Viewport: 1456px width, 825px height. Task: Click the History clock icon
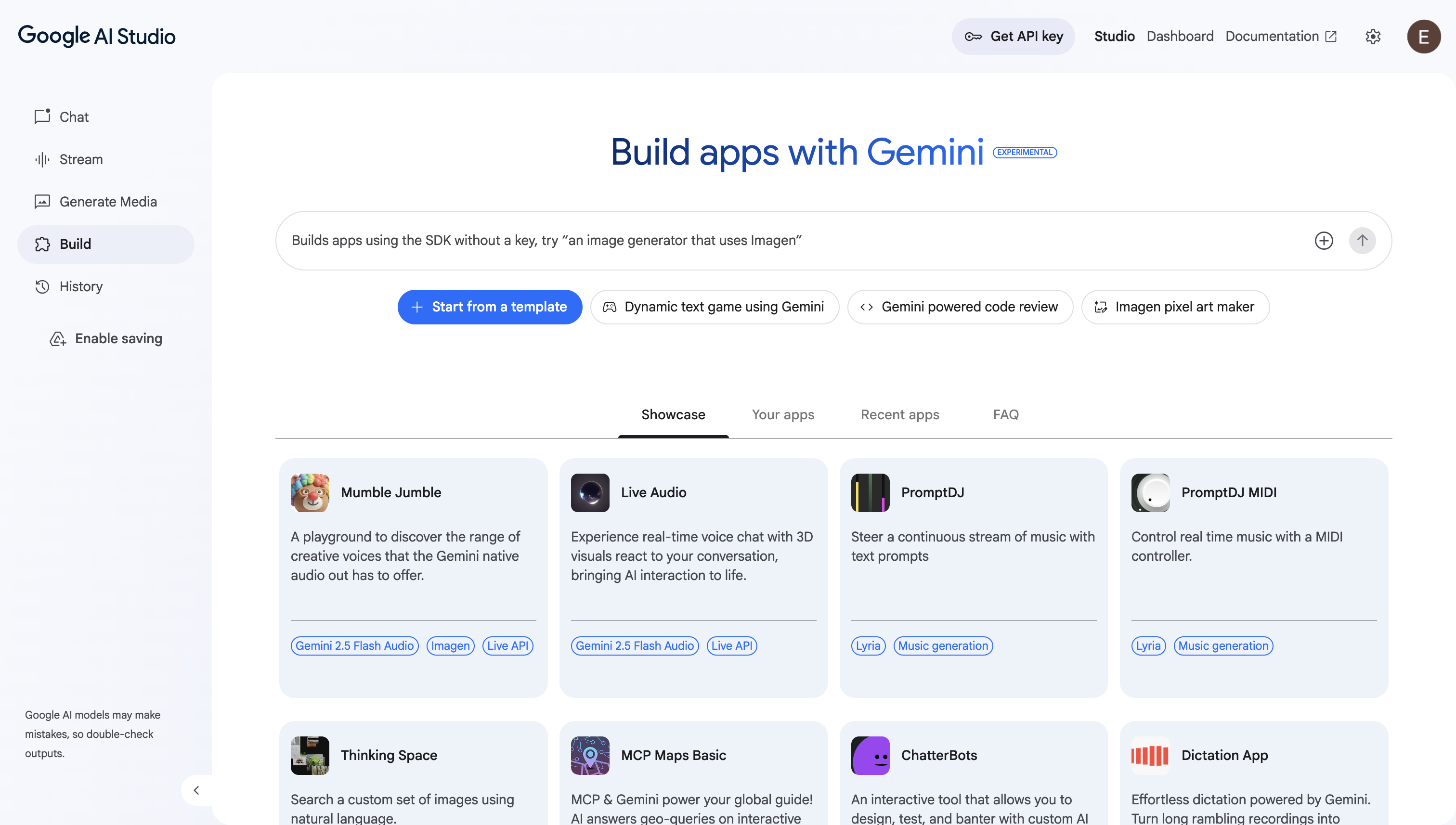click(x=42, y=287)
